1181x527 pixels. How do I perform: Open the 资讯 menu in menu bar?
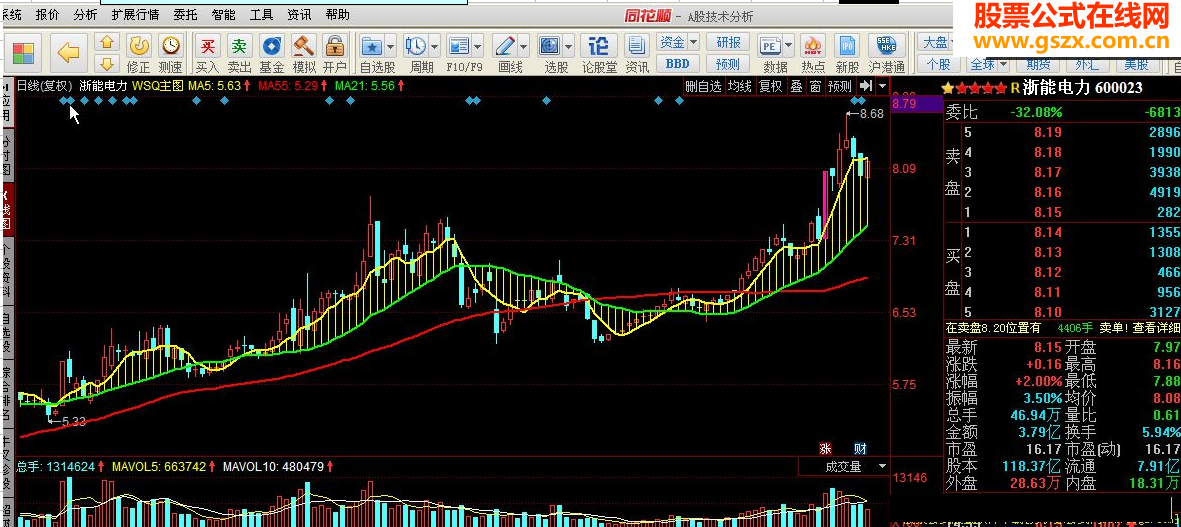(x=299, y=14)
